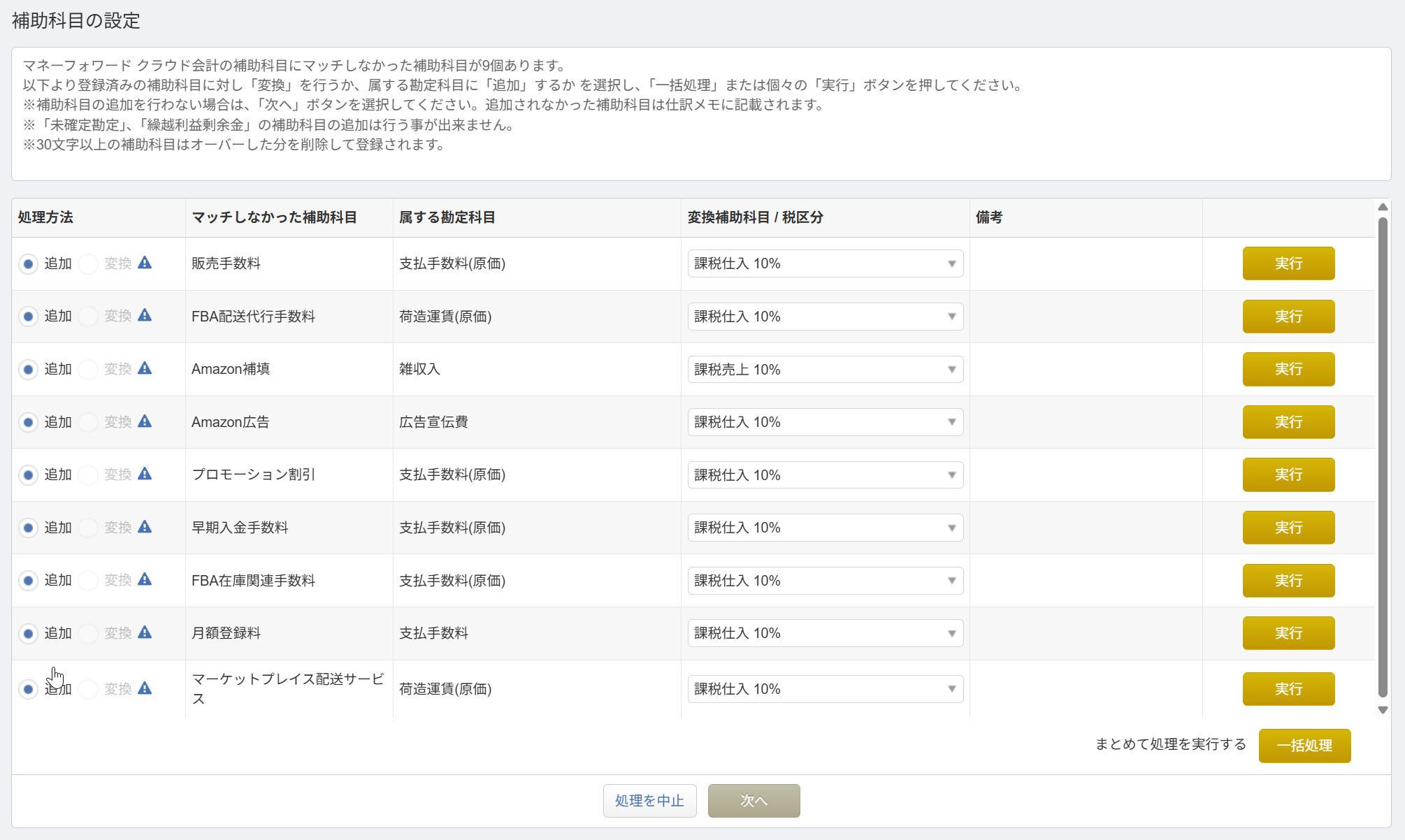Click warning icon in FBA在庫関連手数料 row
Image resolution: width=1405 pixels, height=840 pixels.
click(145, 579)
